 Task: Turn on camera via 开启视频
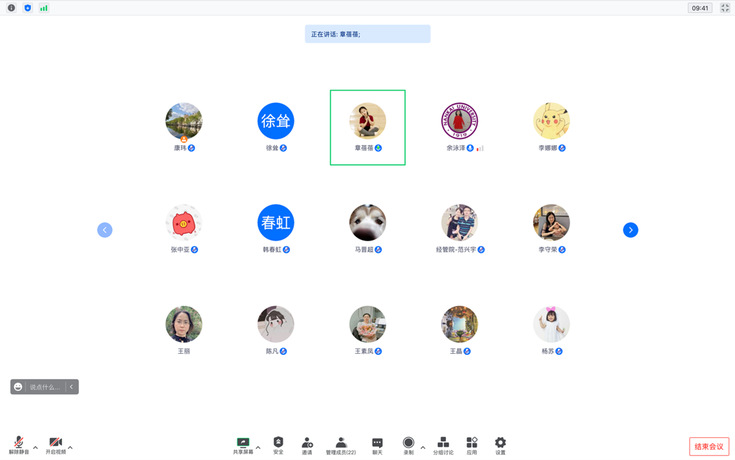point(56,443)
